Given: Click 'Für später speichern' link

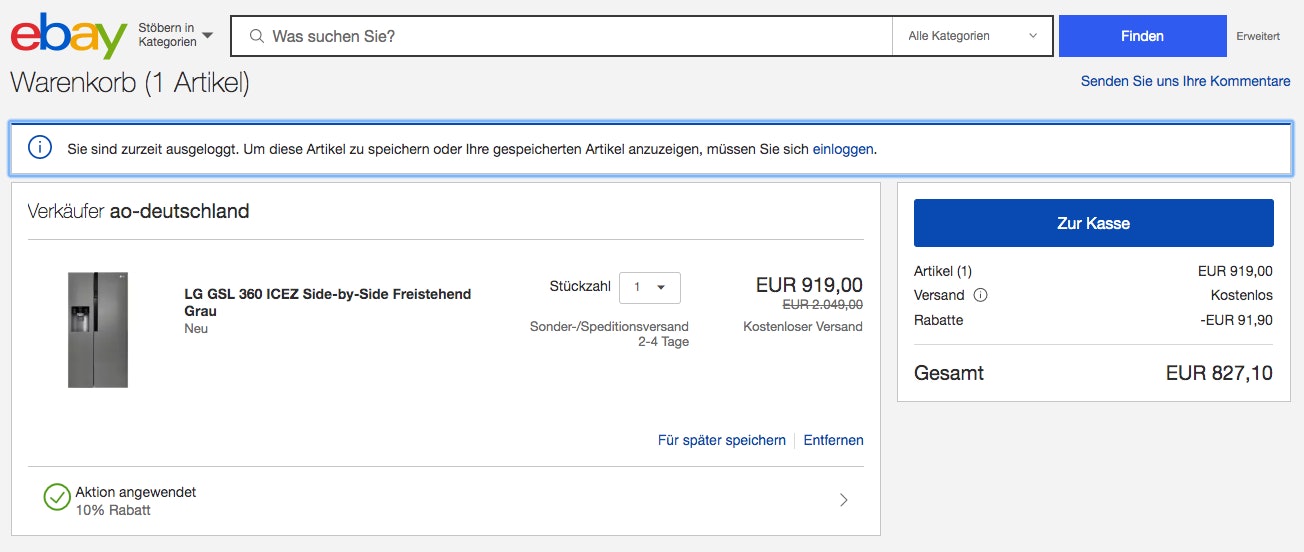Looking at the screenshot, I should click(721, 440).
